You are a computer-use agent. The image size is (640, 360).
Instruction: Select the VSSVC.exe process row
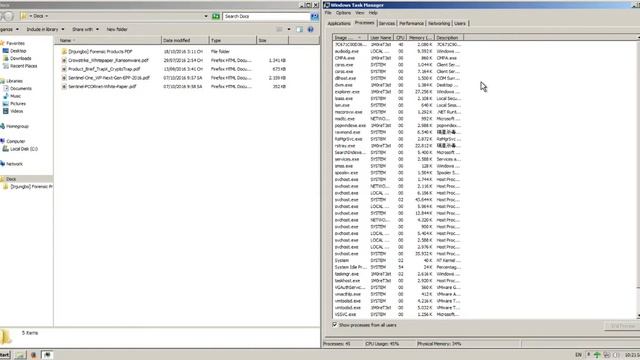click(398, 314)
